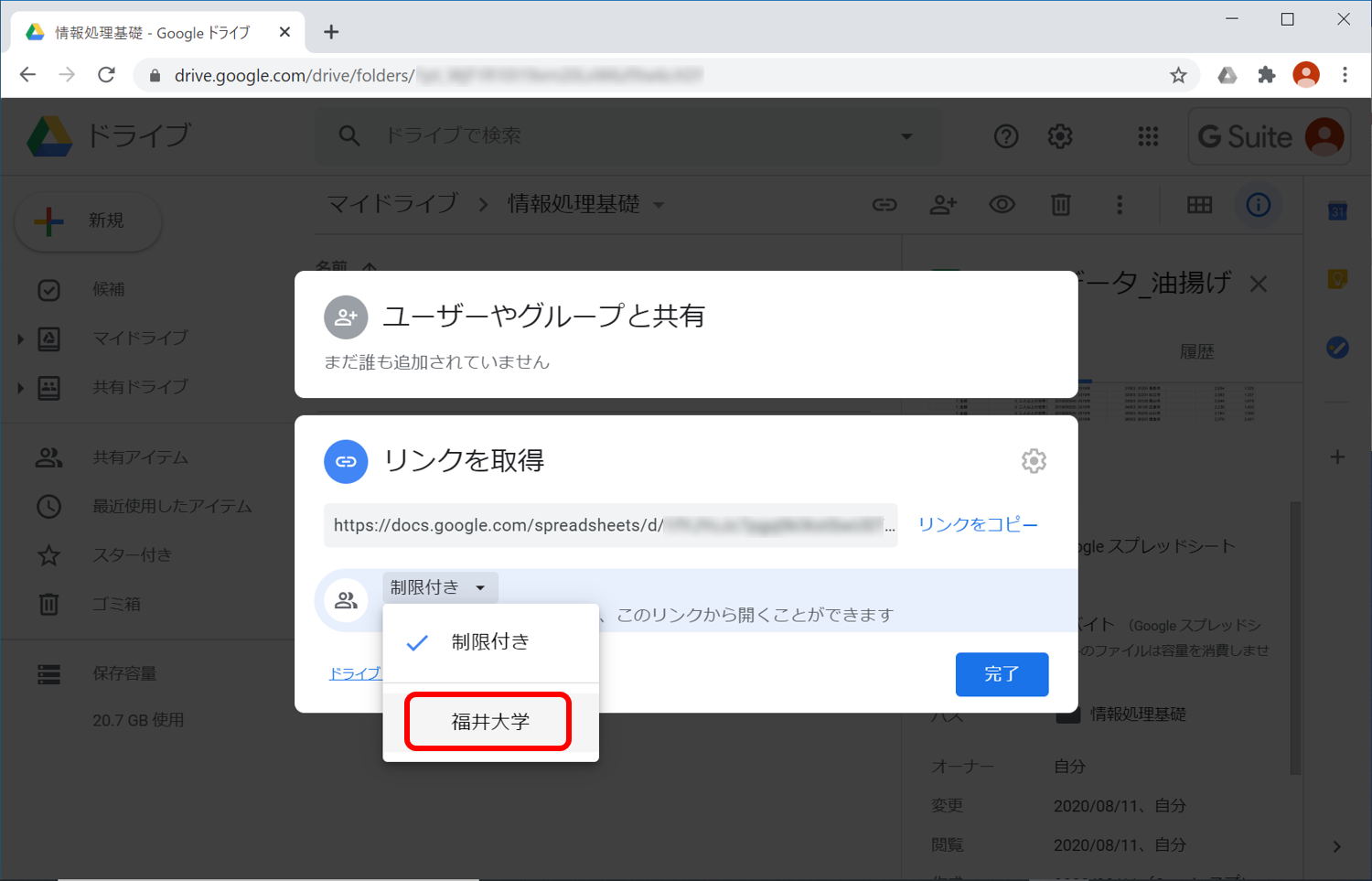
Task: Open 最近使用したアイテム in sidebar
Action: [172, 506]
